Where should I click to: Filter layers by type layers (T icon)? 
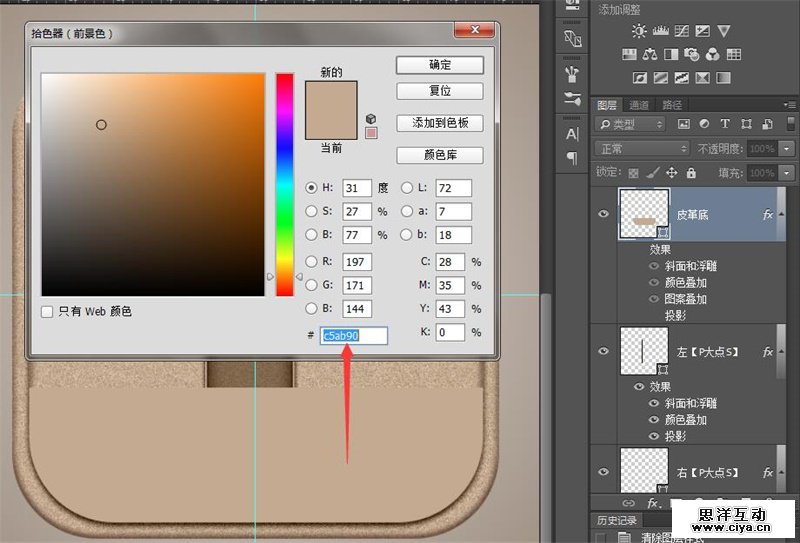coord(725,124)
